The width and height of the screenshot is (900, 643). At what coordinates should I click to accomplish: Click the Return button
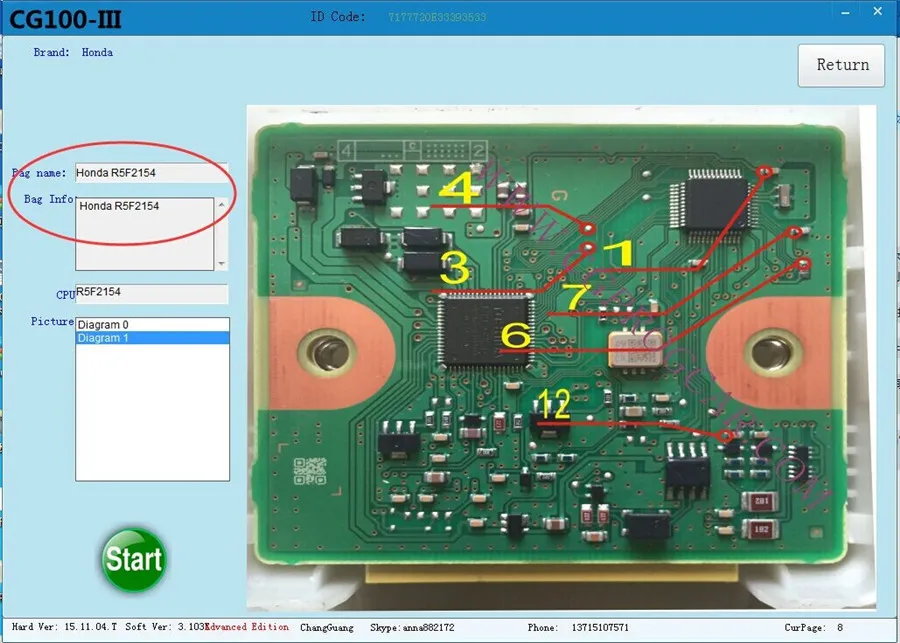(x=841, y=65)
